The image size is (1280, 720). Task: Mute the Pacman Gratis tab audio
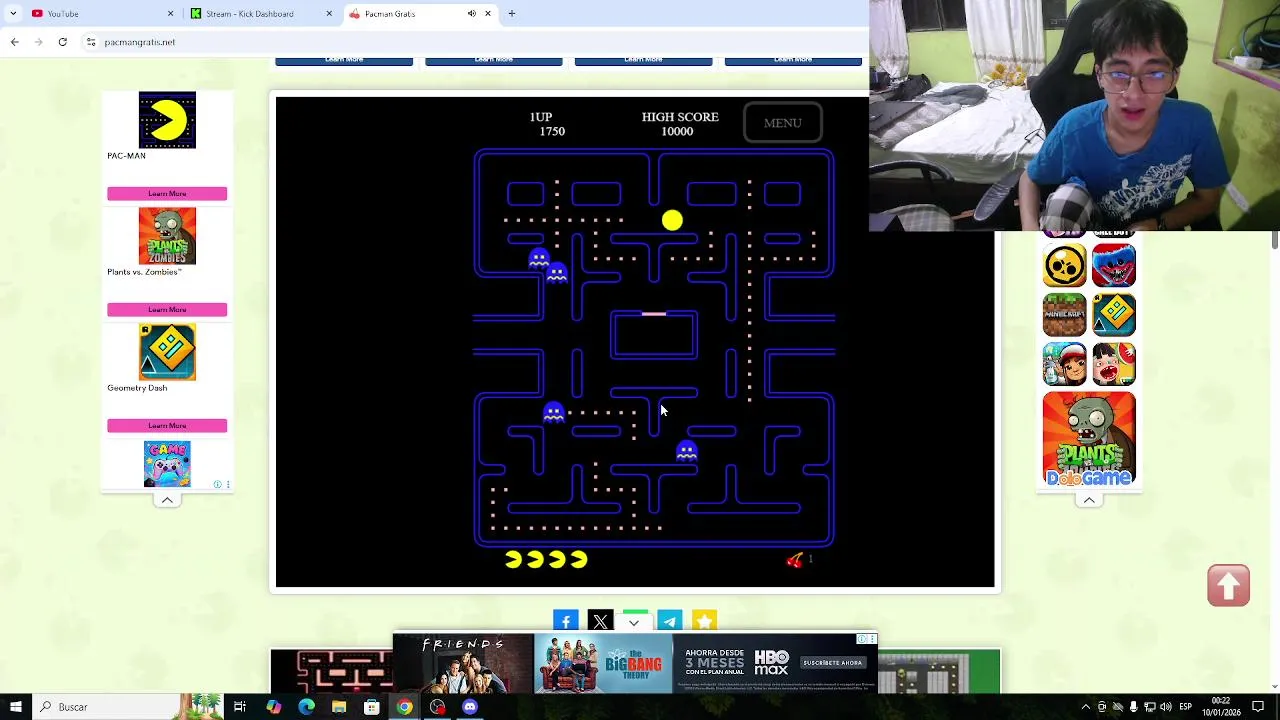[472, 14]
